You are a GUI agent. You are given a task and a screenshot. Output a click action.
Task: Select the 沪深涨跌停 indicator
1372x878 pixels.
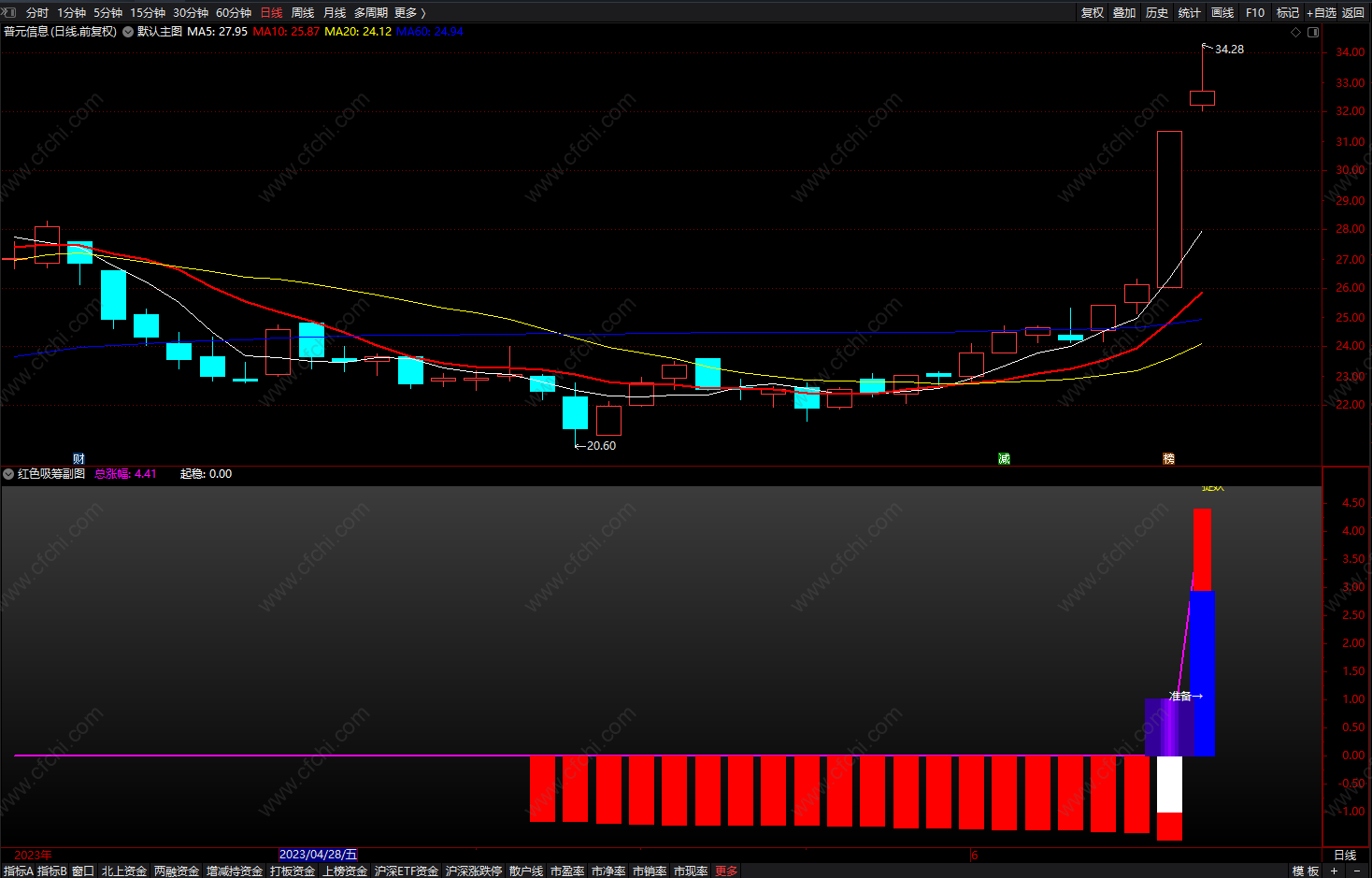(x=474, y=871)
